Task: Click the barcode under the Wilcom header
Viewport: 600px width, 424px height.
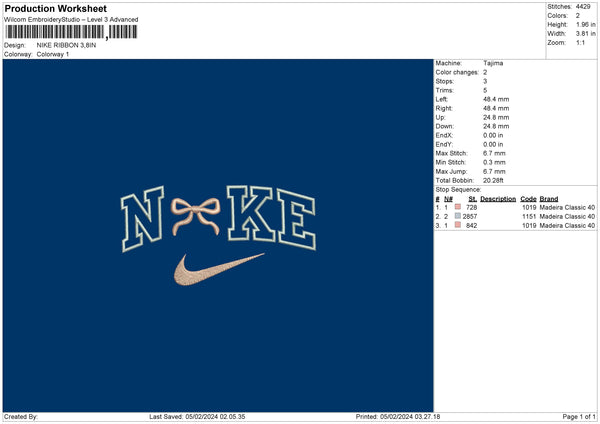Action: 72,32
